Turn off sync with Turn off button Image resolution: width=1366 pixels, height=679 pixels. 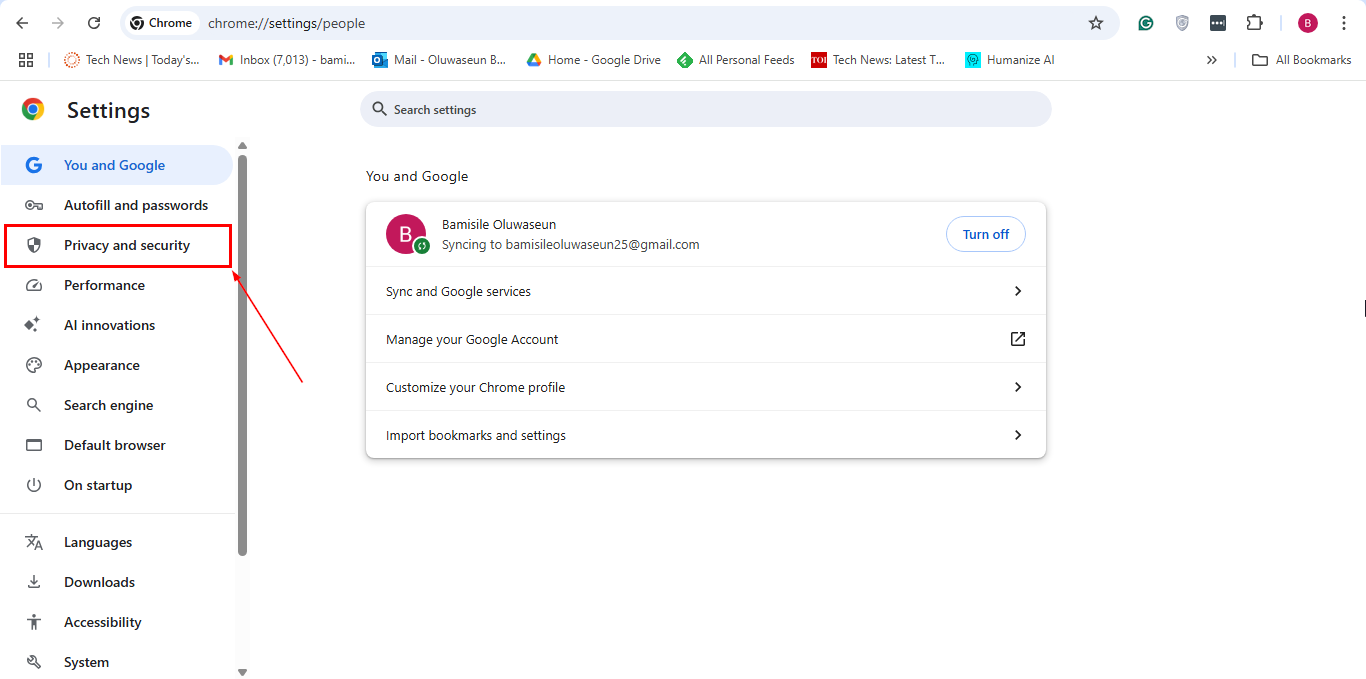point(985,234)
